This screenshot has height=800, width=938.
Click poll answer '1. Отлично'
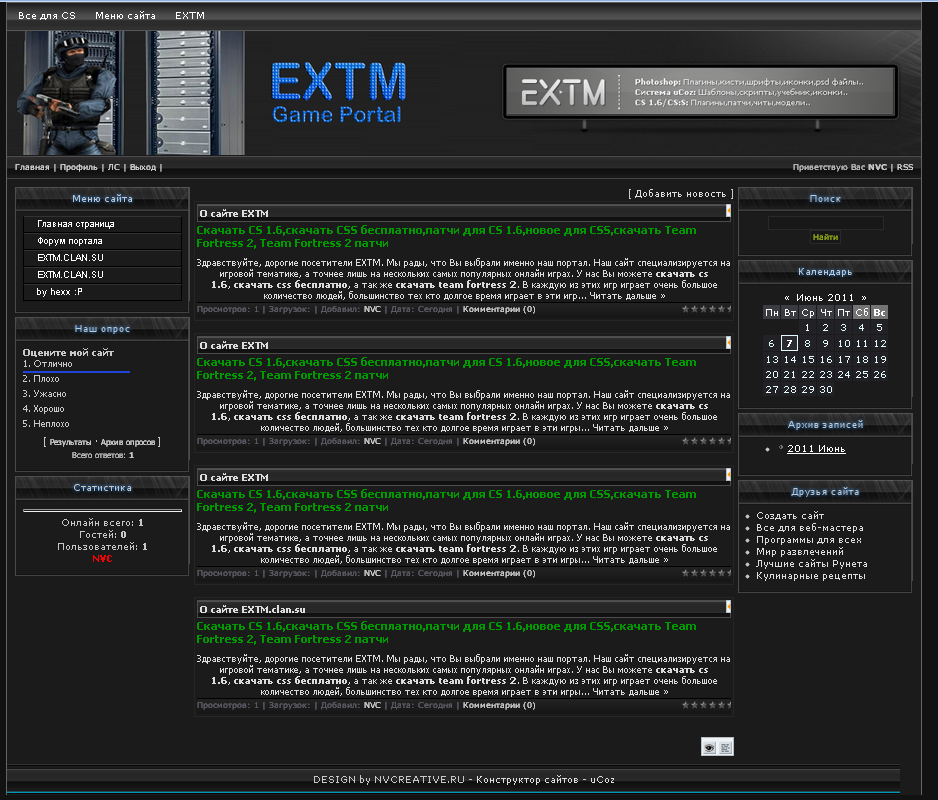click(47, 364)
